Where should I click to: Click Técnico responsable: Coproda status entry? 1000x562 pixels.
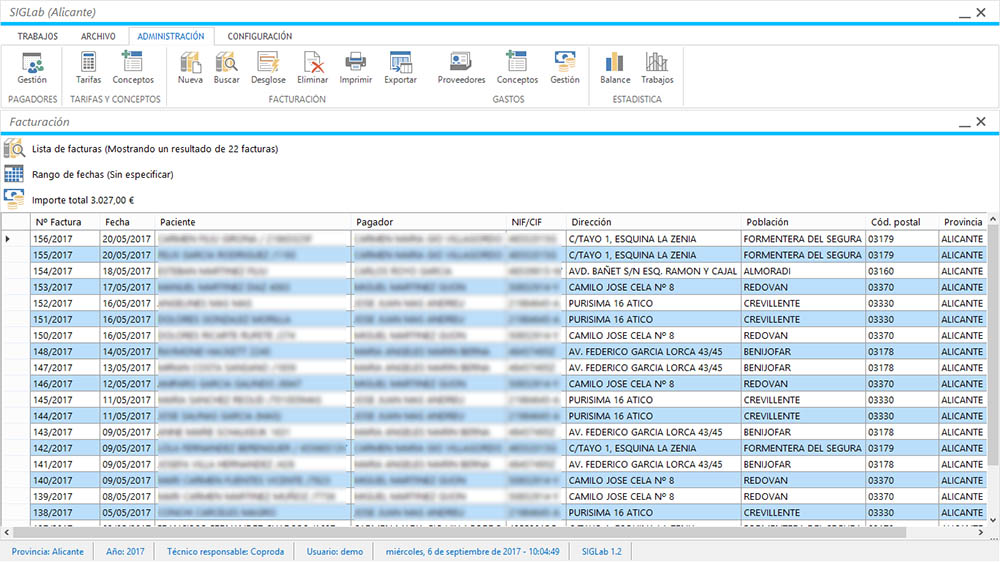coord(225,551)
